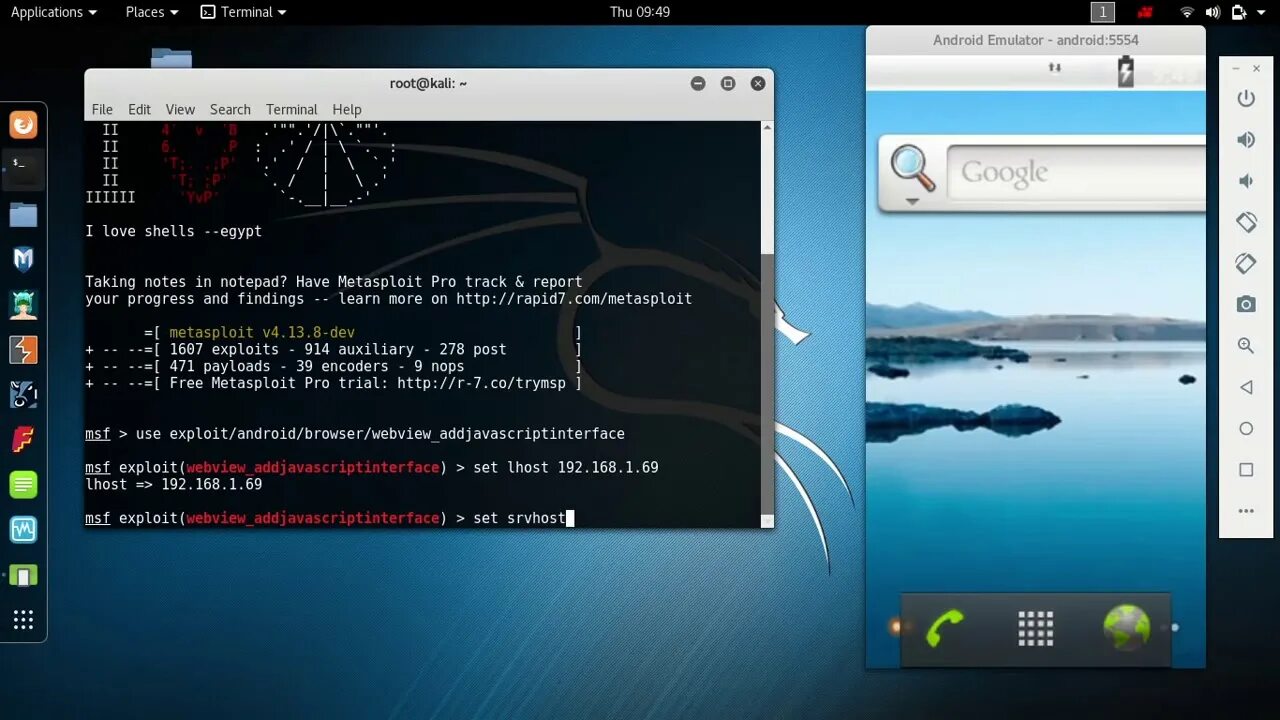Image resolution: width=1280 pixels, height=720 pixels.
Task: Click into Google search widget field
Action: click(x=1075, y=173)
